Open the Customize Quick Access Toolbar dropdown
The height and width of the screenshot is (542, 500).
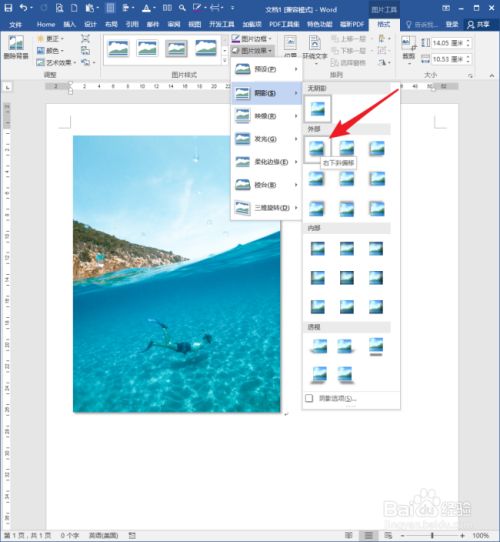pyautogui.click(x=232, y=8)
